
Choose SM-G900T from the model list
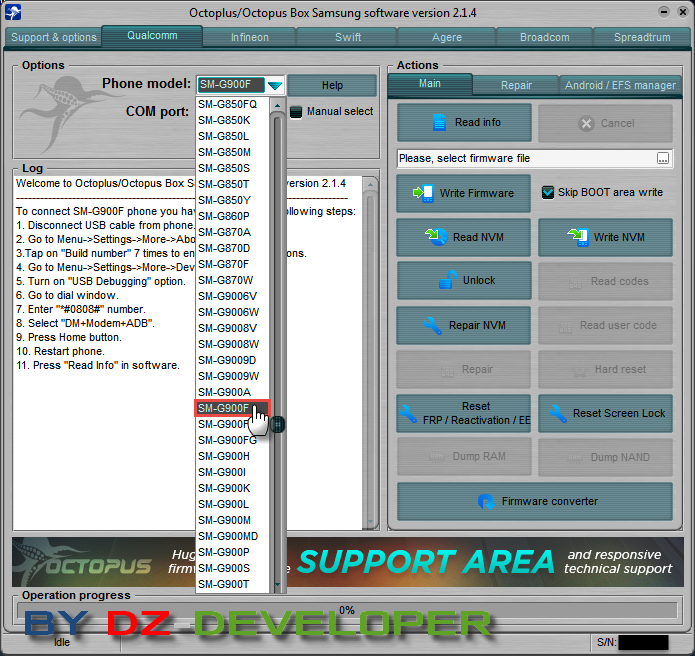coord(232,584)
